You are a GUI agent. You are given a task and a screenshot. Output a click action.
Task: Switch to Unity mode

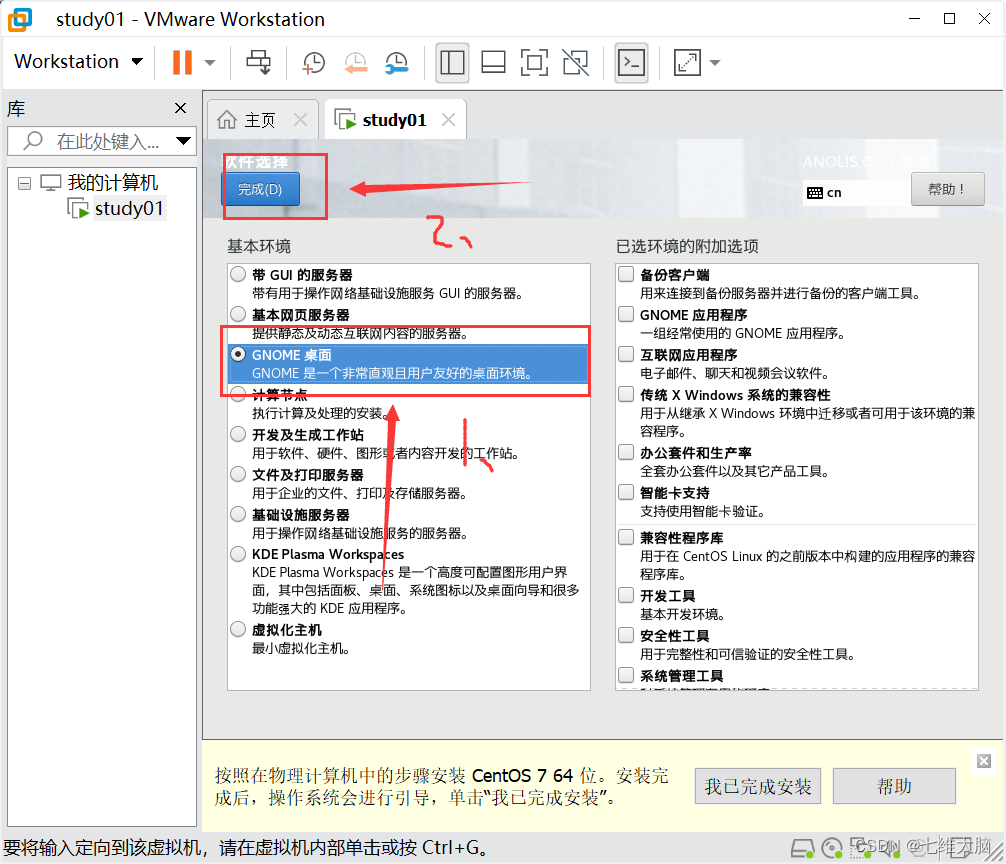[575, 62]
